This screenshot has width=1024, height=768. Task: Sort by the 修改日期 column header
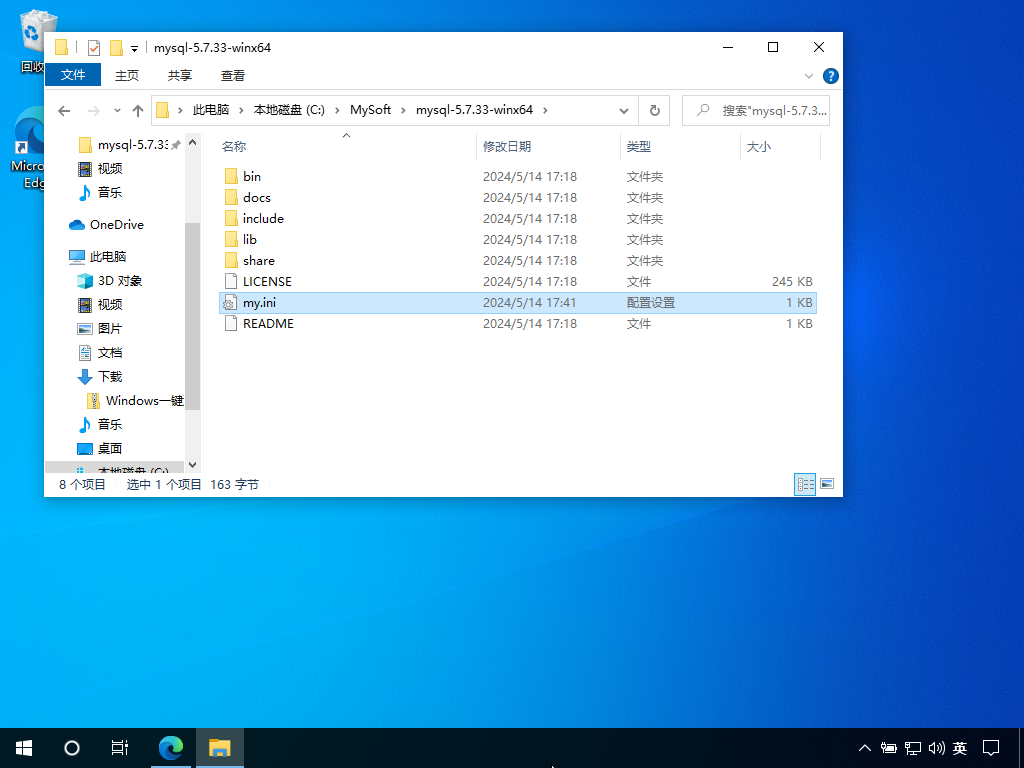click(x=507, y=147)
